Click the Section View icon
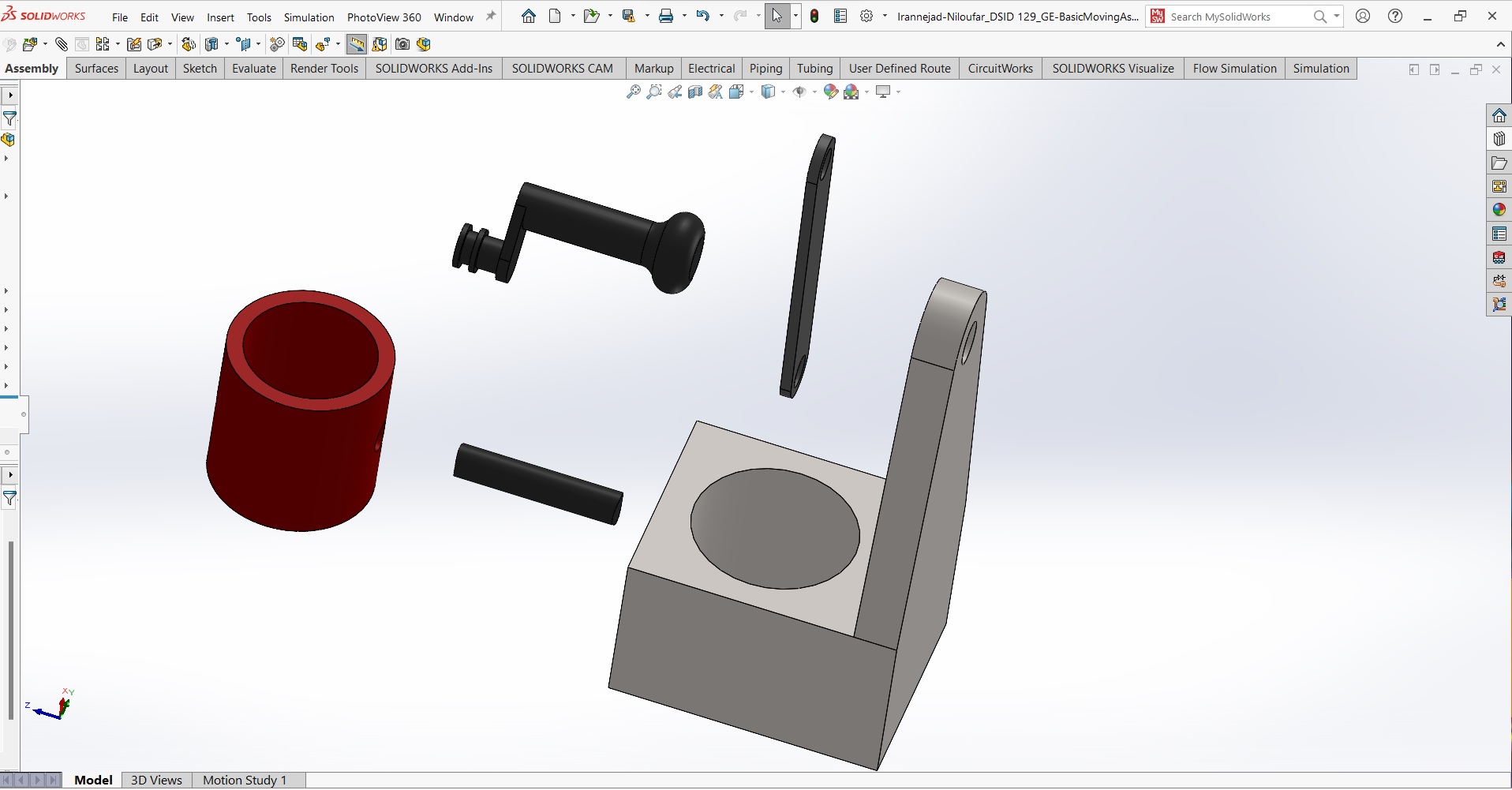The height and width of the screenshot is (790, 1512). (x=695, y=92)
